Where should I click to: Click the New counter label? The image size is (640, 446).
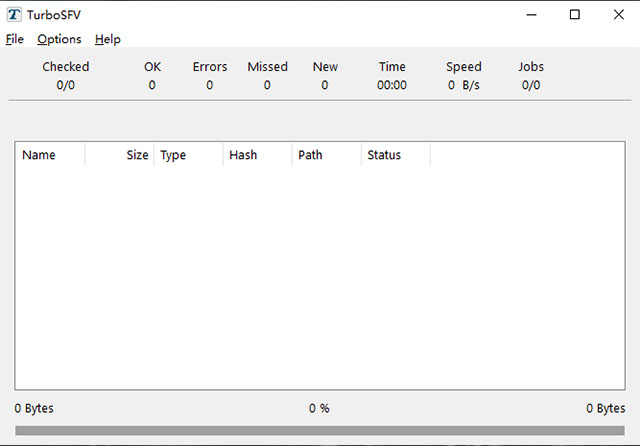[x=325, y=67]
